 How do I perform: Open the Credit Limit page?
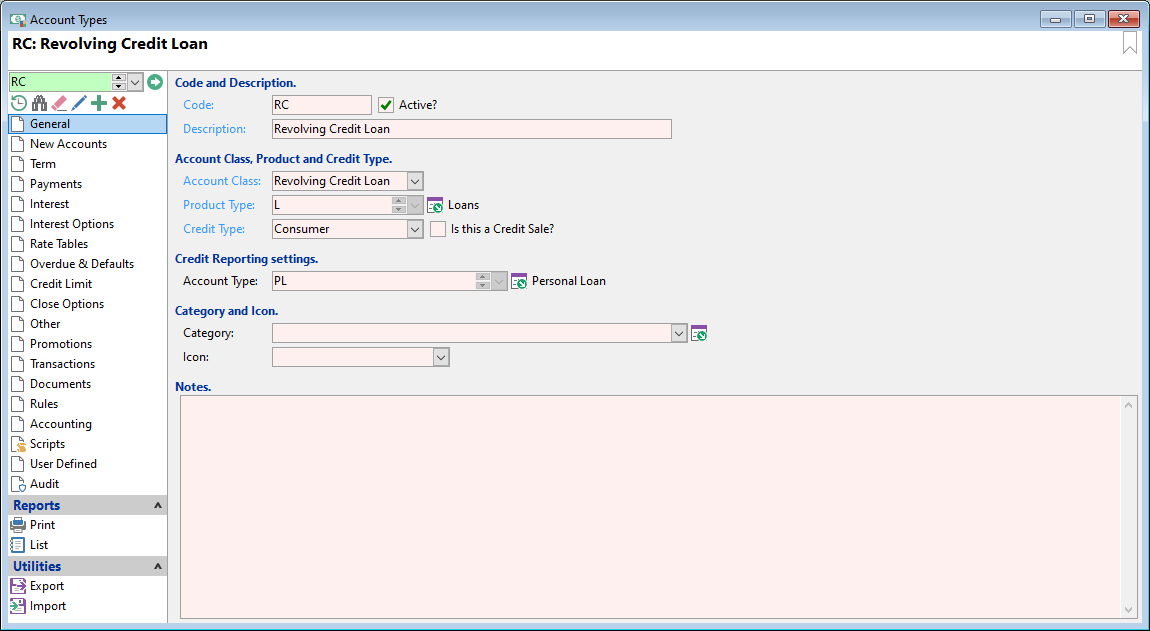tap(88, 284)
